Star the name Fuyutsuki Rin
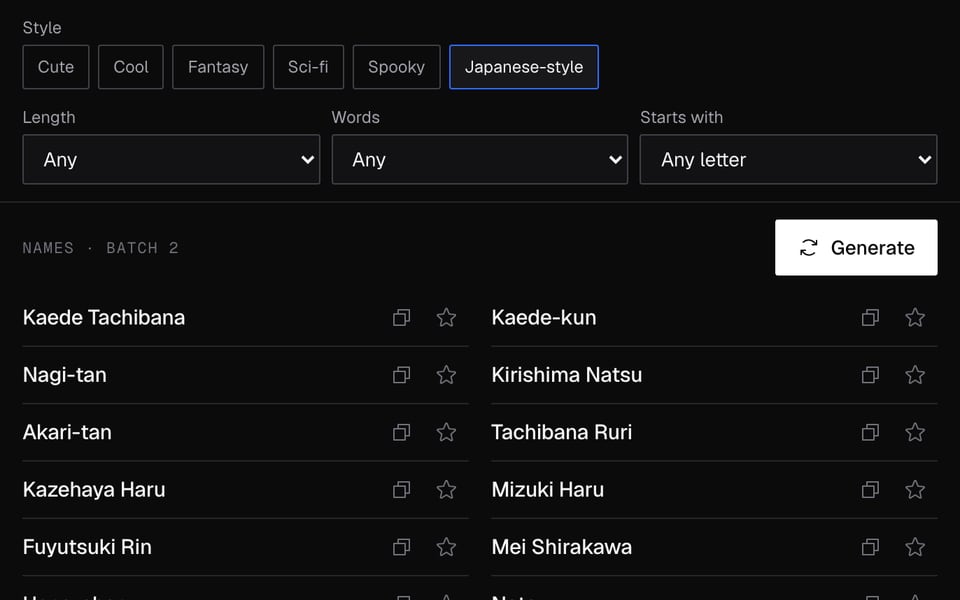Viewport: 960px width, 600px height. (x=446, y=547)
